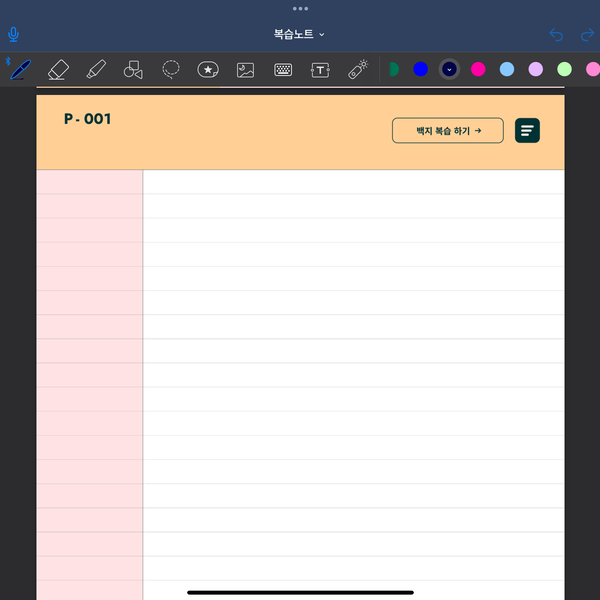600x600 pixels.
Task: Tap the home indicator bar
Action: tap(300, 592)
